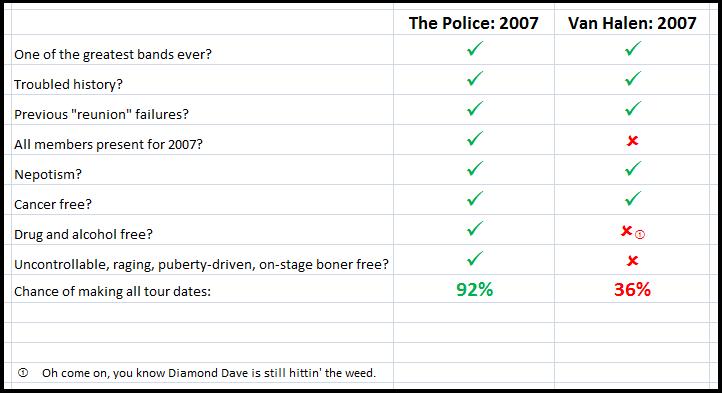Click 'Chance of making all tour dates:' cell
722x393 pixels.
[202, 289]
